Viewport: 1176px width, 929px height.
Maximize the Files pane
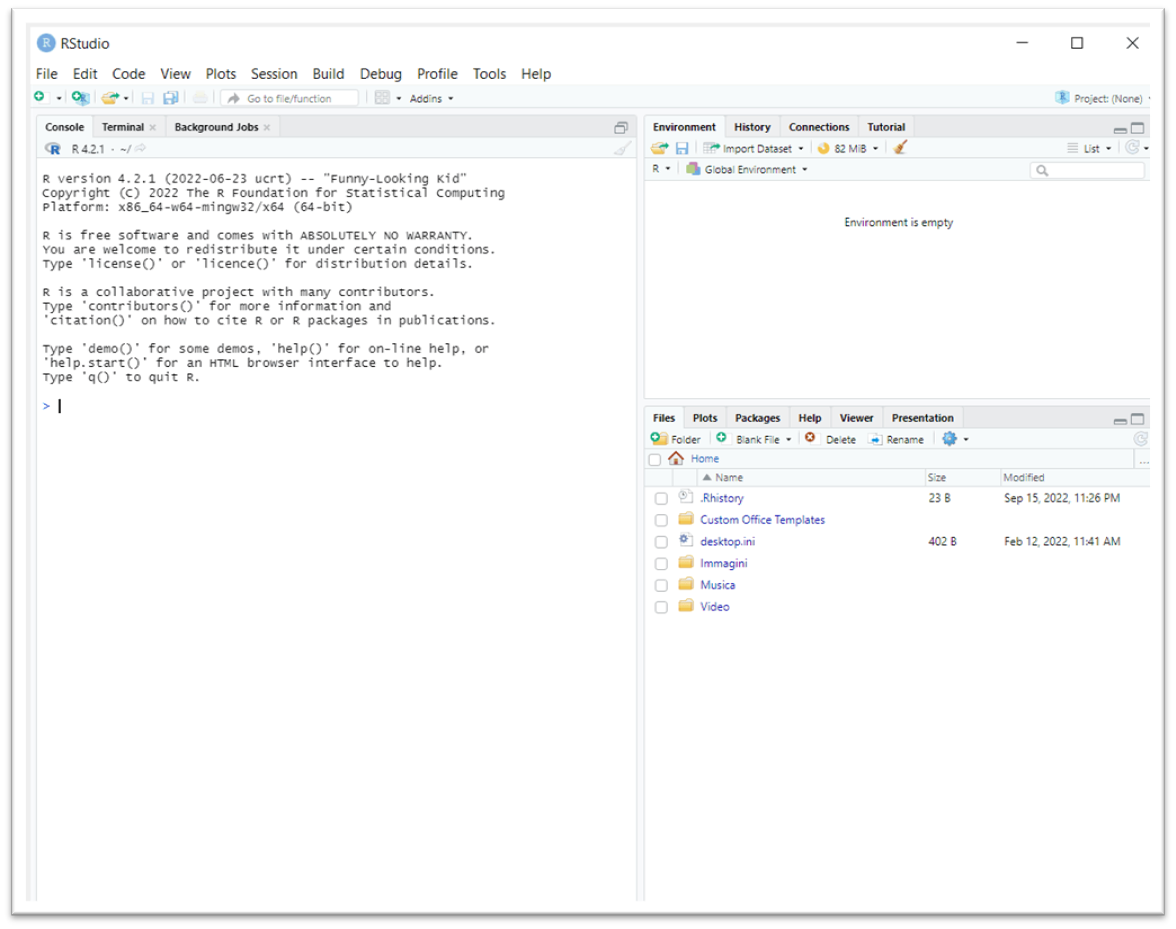[x=1138, y=419]
